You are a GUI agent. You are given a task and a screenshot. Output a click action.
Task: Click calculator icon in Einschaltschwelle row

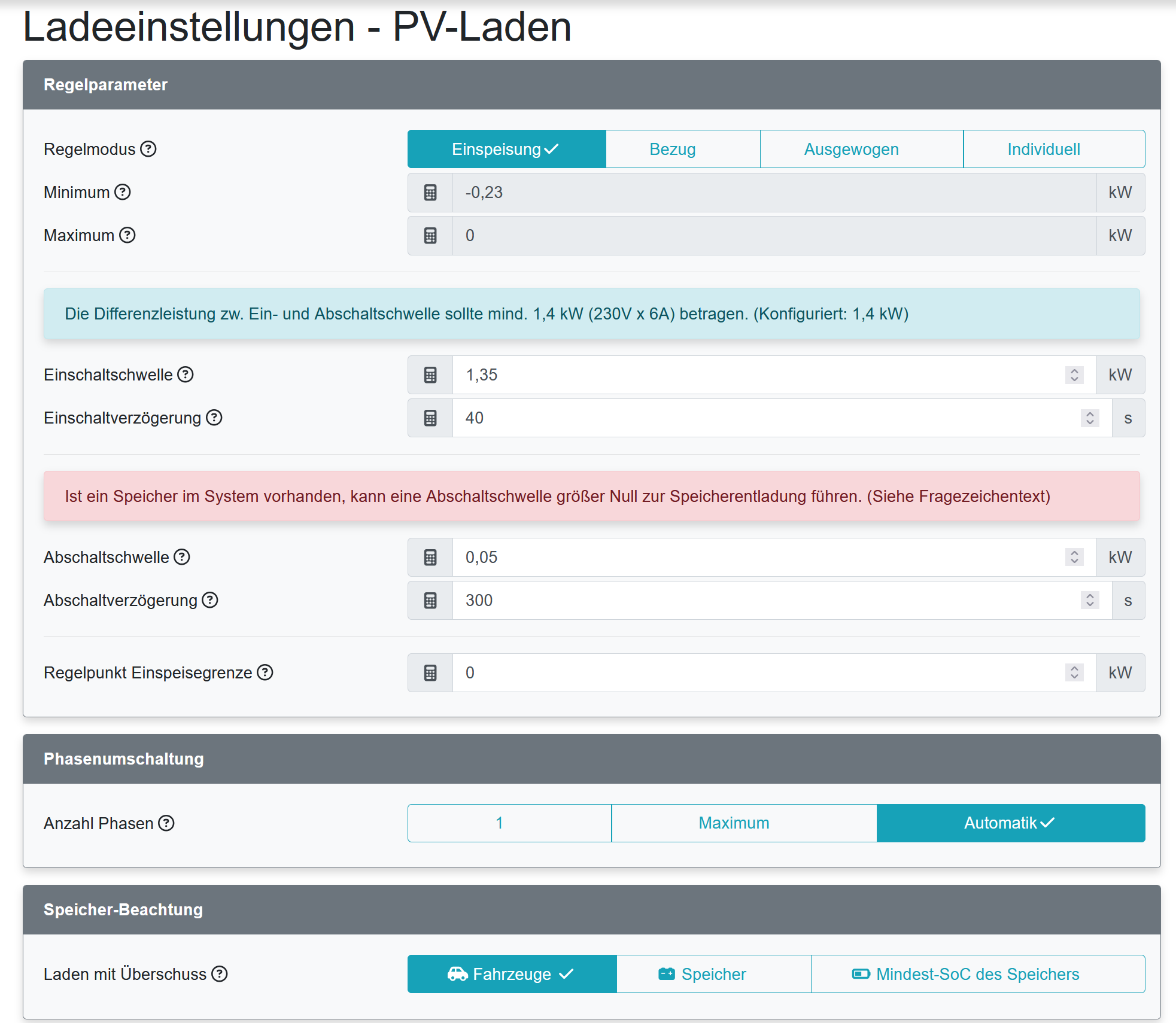click(430, 375)
